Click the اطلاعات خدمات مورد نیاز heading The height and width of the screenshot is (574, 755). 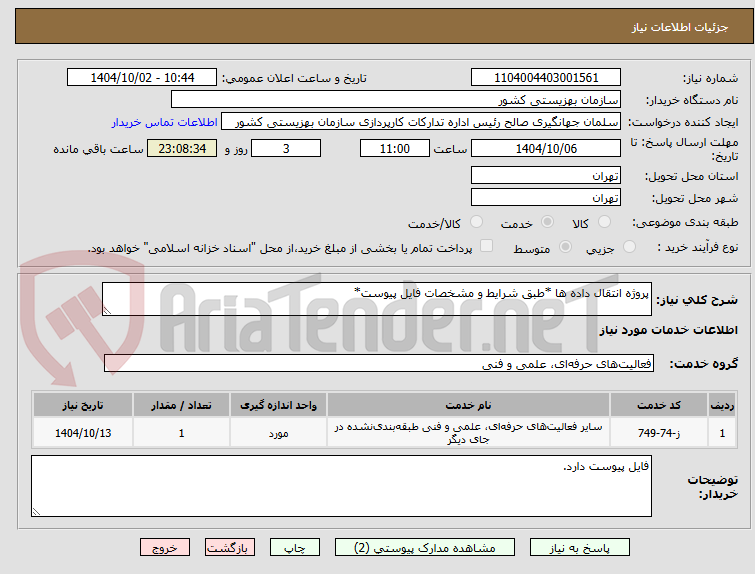tap(668, 330)
